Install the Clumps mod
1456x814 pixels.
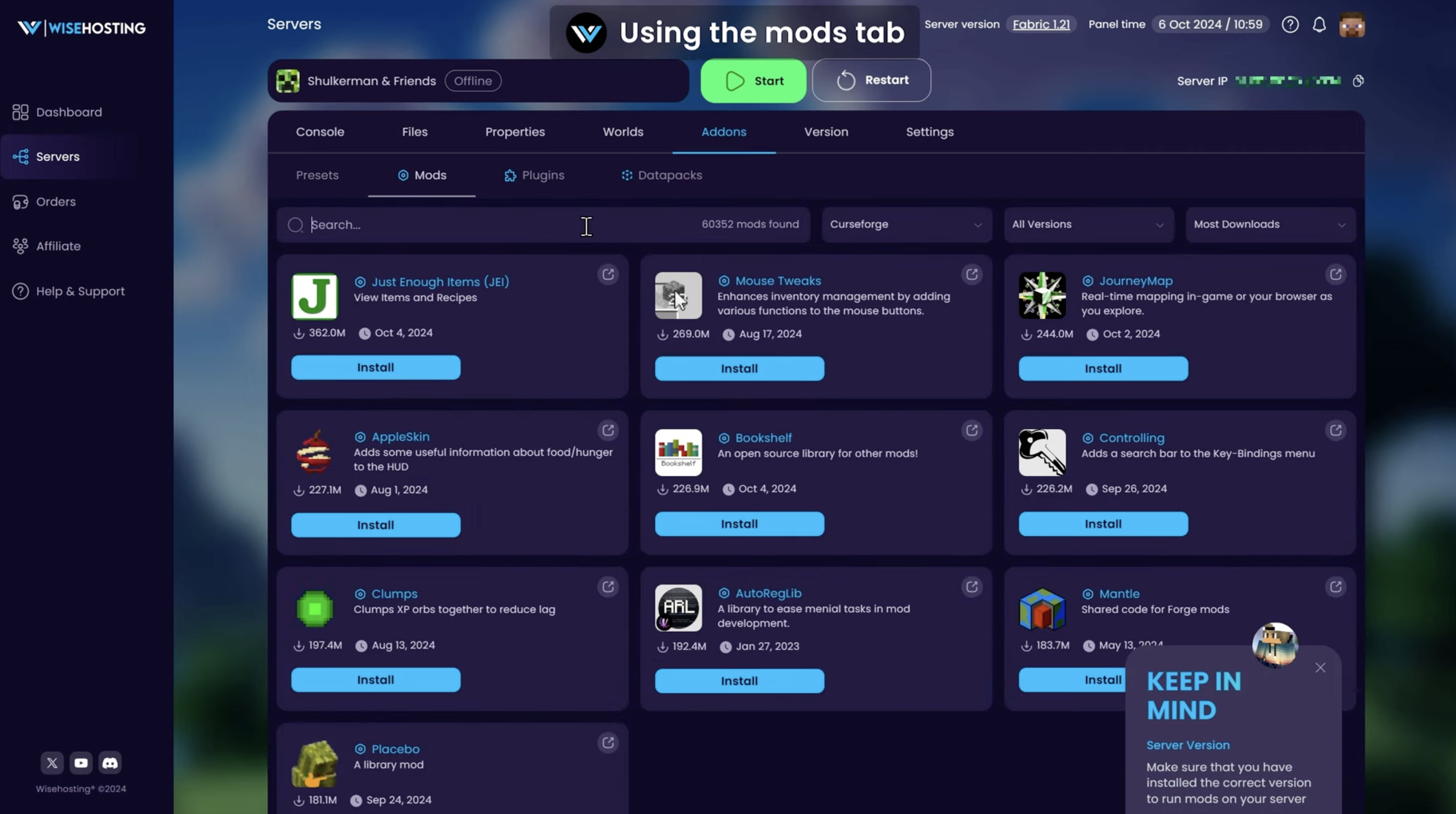(376, 680)
